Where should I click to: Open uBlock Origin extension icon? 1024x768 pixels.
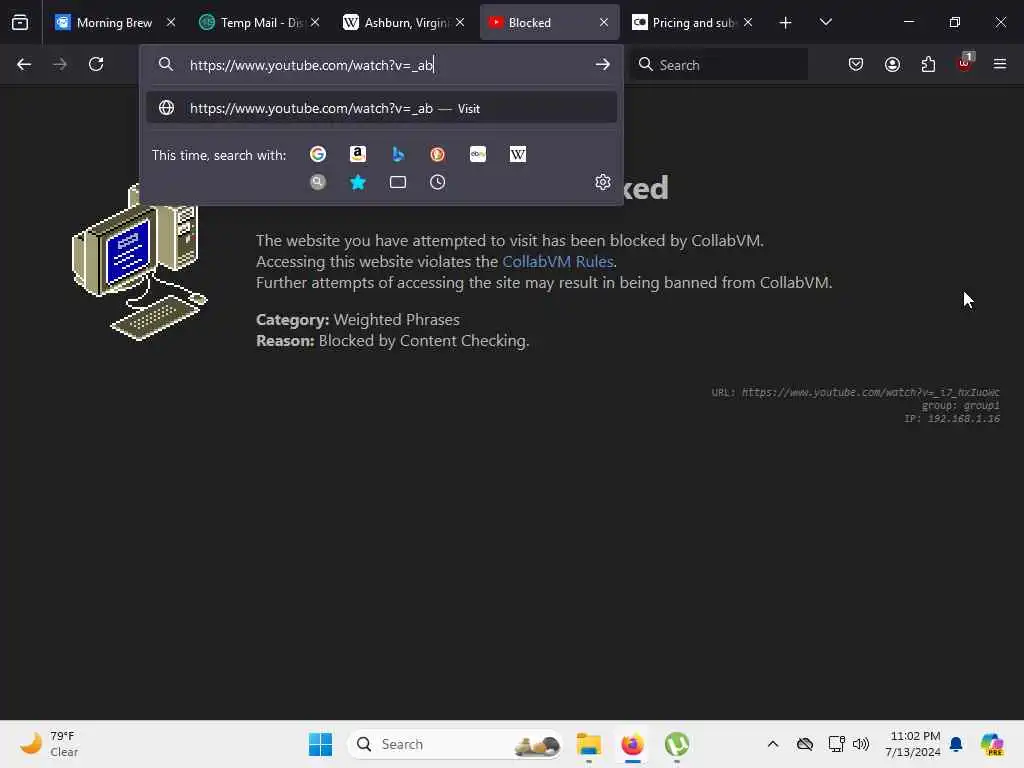(x=965, y=63)
